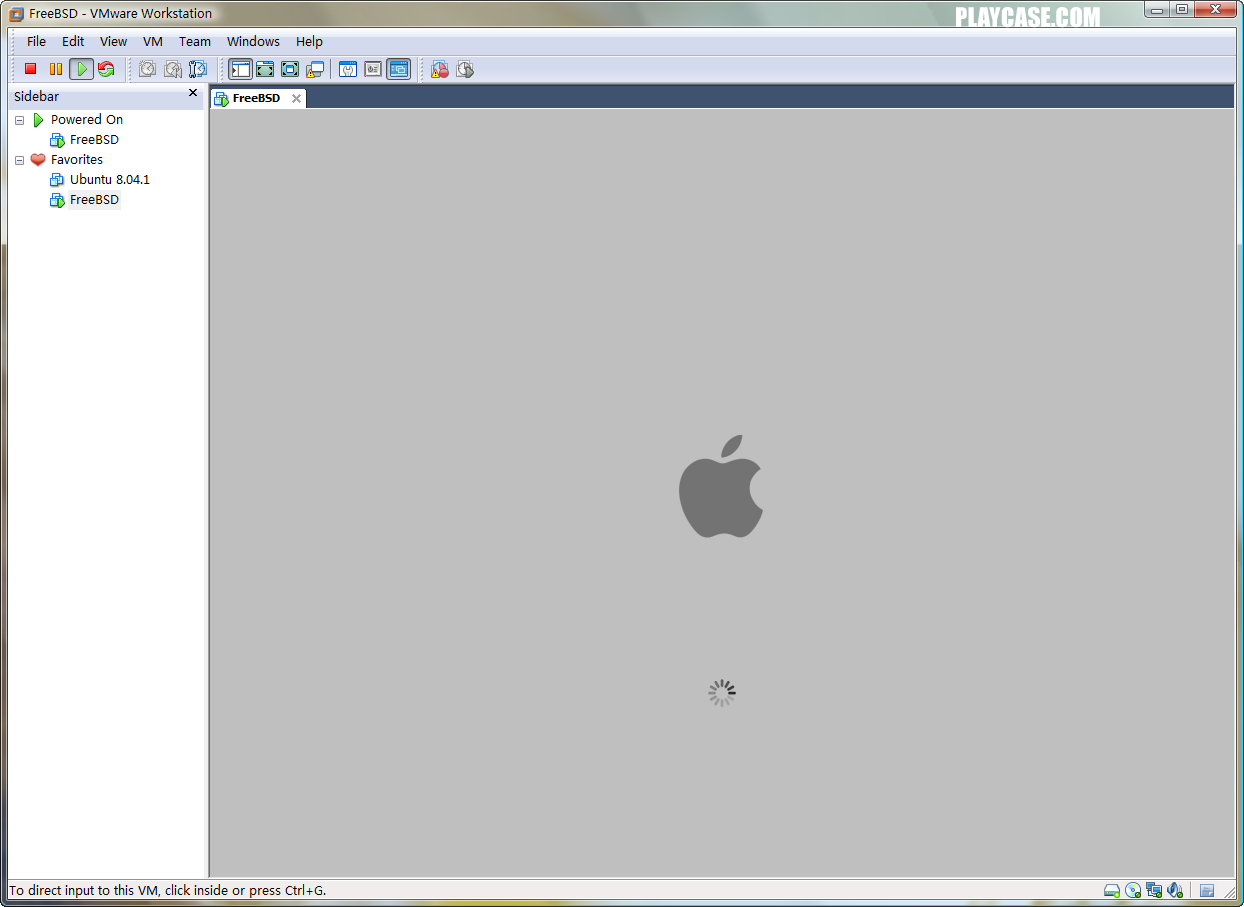The height and width of the screenshot is (907, 1244).
Task: Click the Reset VM circular arrows icon
Action: (x=106, y=69)
